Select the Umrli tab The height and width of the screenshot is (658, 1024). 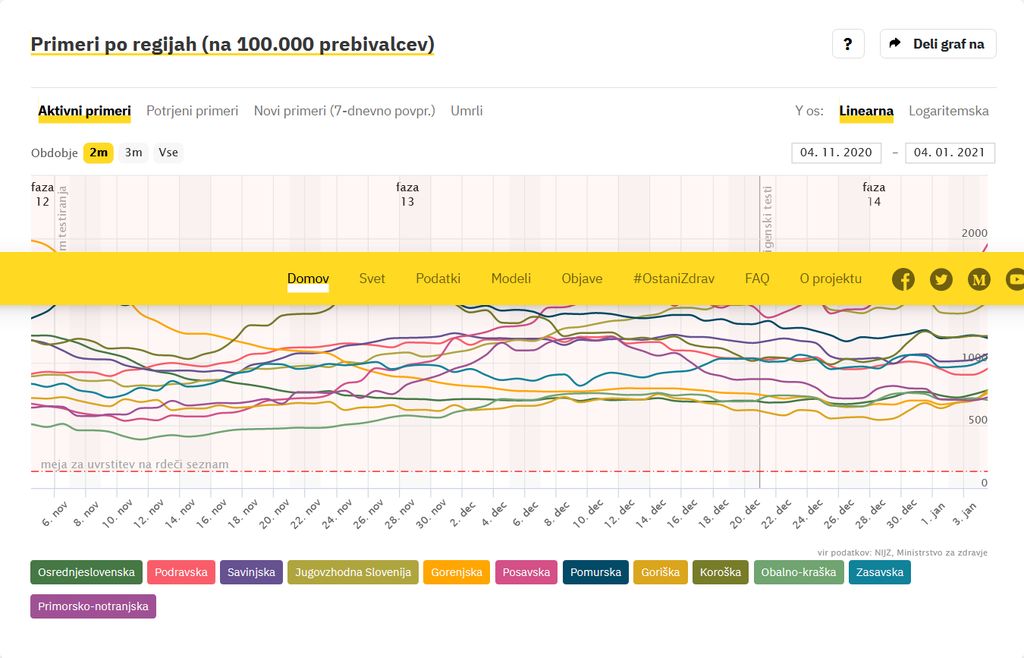click(466, 111)
